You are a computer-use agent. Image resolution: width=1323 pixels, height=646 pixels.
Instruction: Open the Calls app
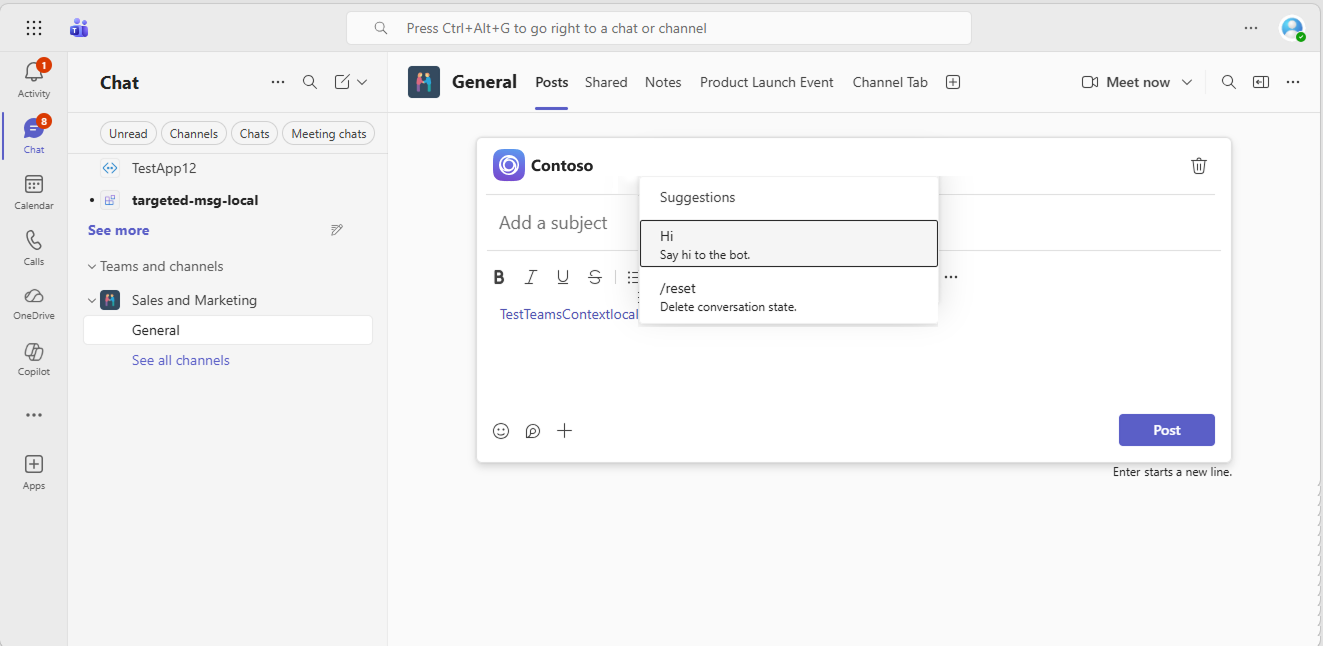point(34,248)
